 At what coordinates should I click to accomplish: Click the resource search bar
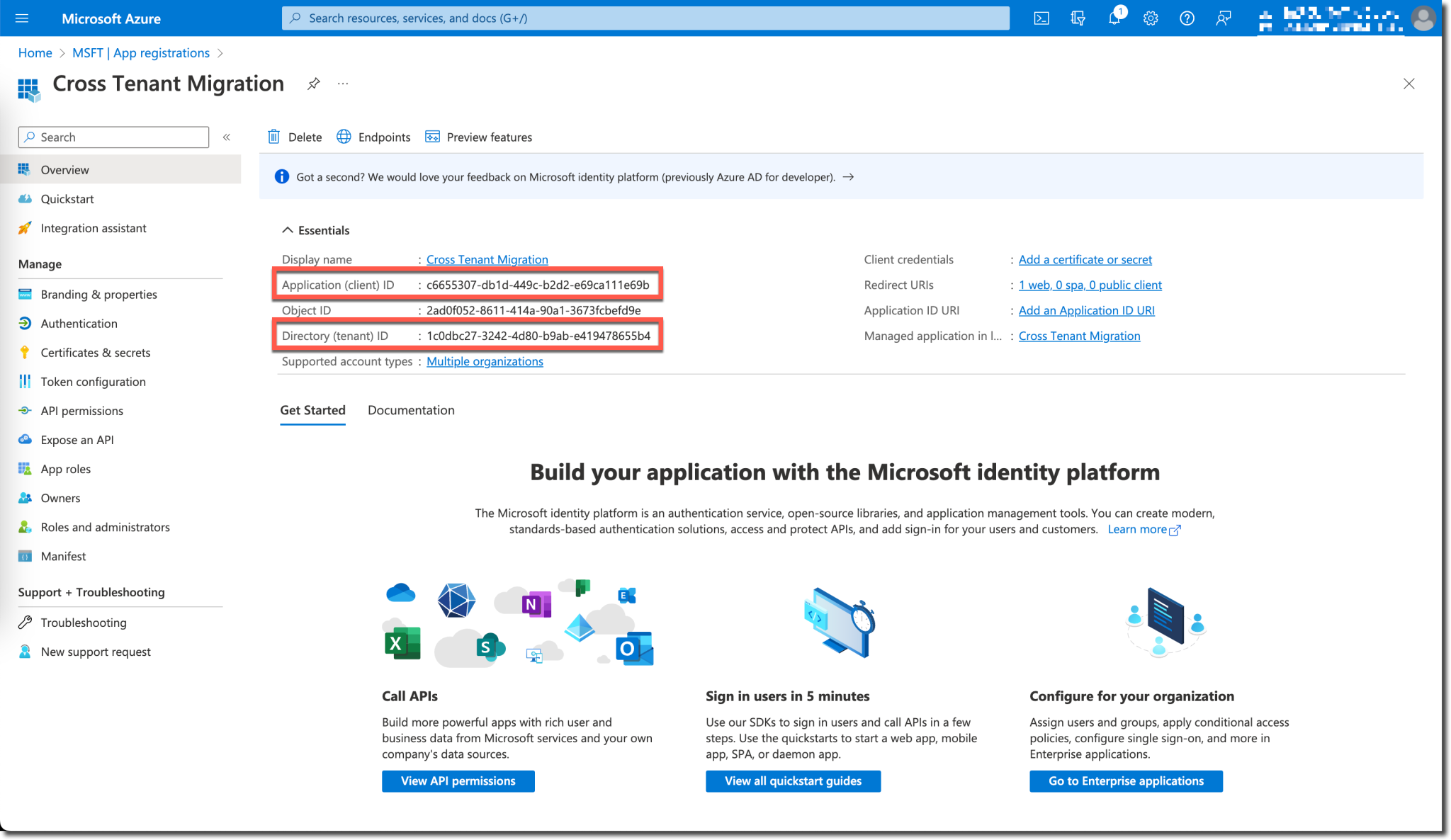tap(645, 18)
